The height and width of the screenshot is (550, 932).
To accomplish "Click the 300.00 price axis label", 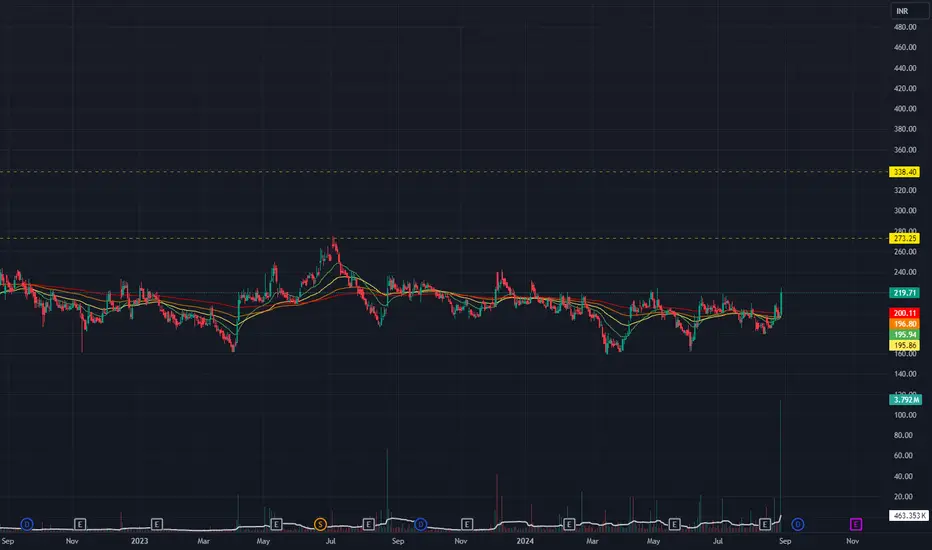I will tap(905, 210).
